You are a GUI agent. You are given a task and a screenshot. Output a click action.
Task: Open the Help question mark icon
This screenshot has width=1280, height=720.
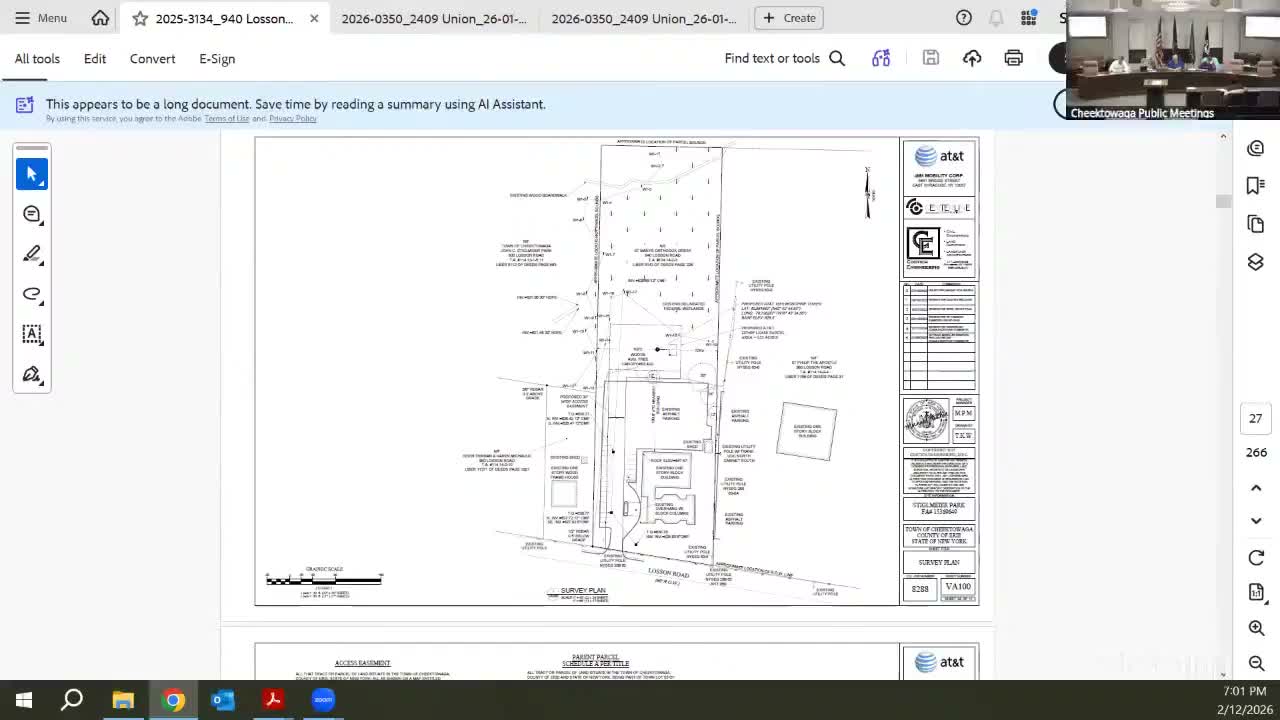pos(964,18)
